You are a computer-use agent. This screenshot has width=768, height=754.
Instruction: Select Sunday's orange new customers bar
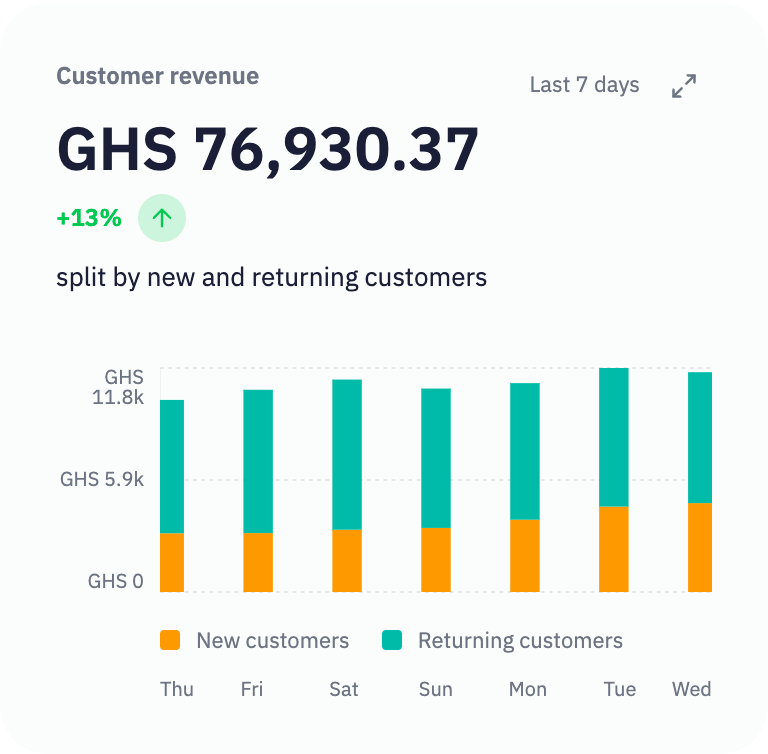click(x=436, y=559)
